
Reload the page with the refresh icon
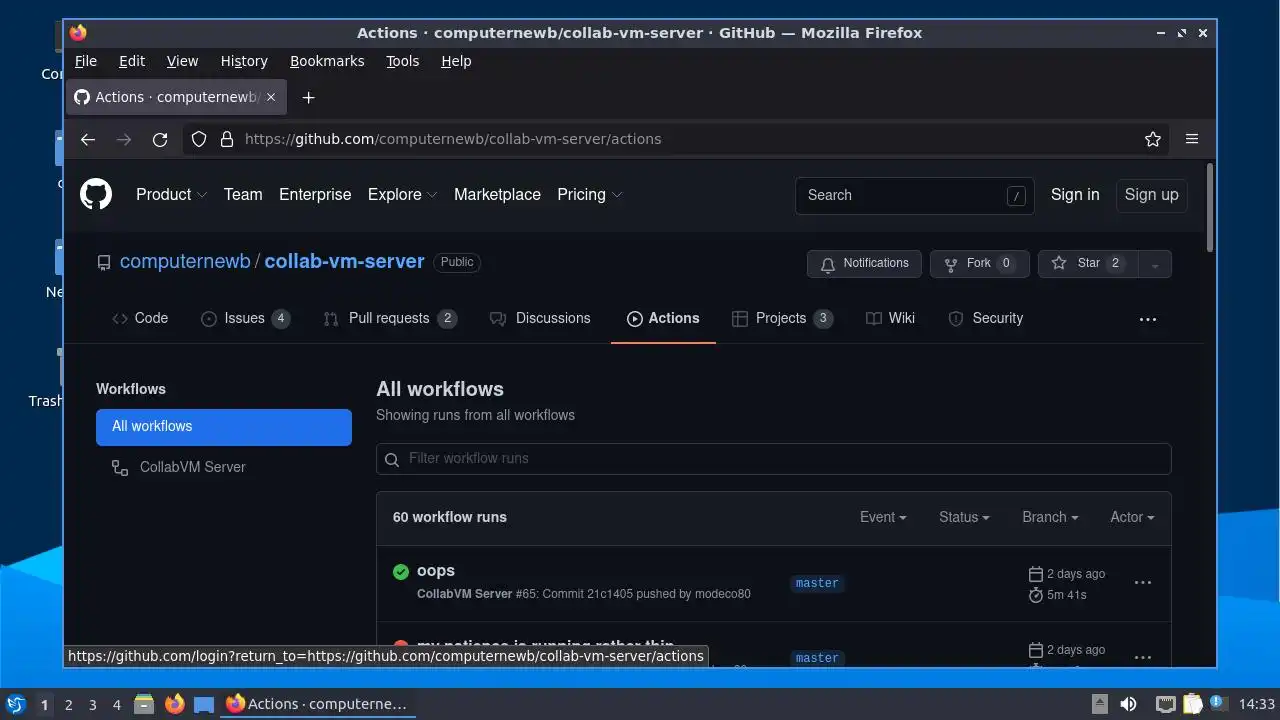[160, 139]
